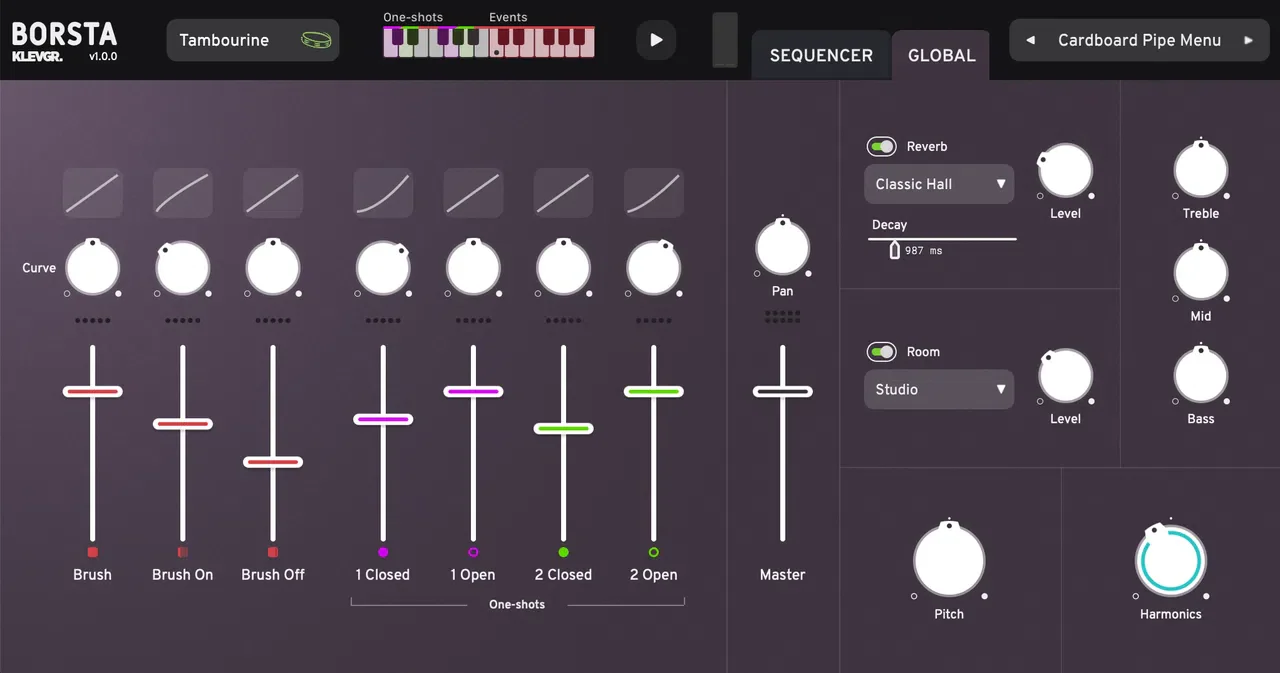Click the "Events" label above the keyboard
Viewport: 1280px width, 673px height.
pyautogui.click(x=508, y=17)
